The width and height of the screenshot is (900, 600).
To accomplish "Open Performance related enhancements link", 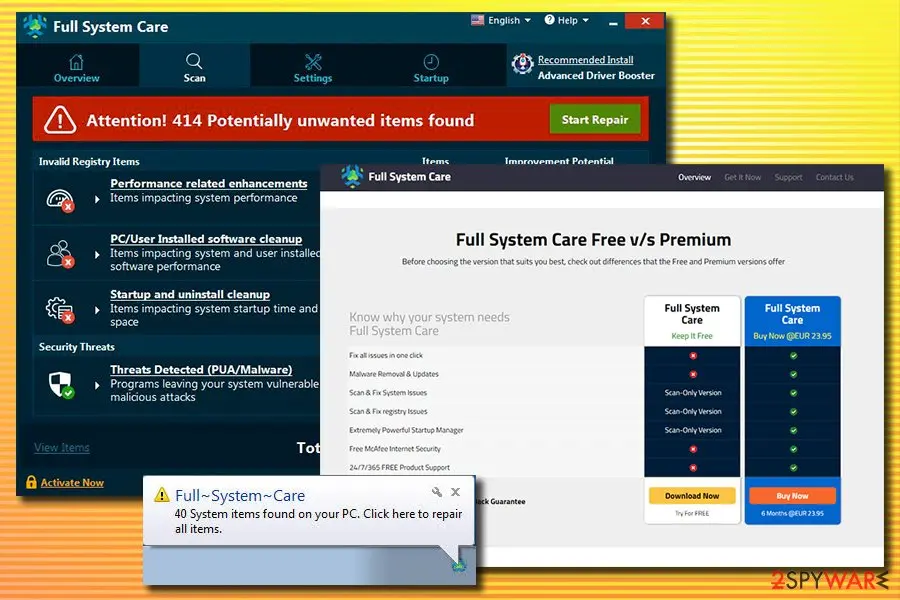I will 209,184.
